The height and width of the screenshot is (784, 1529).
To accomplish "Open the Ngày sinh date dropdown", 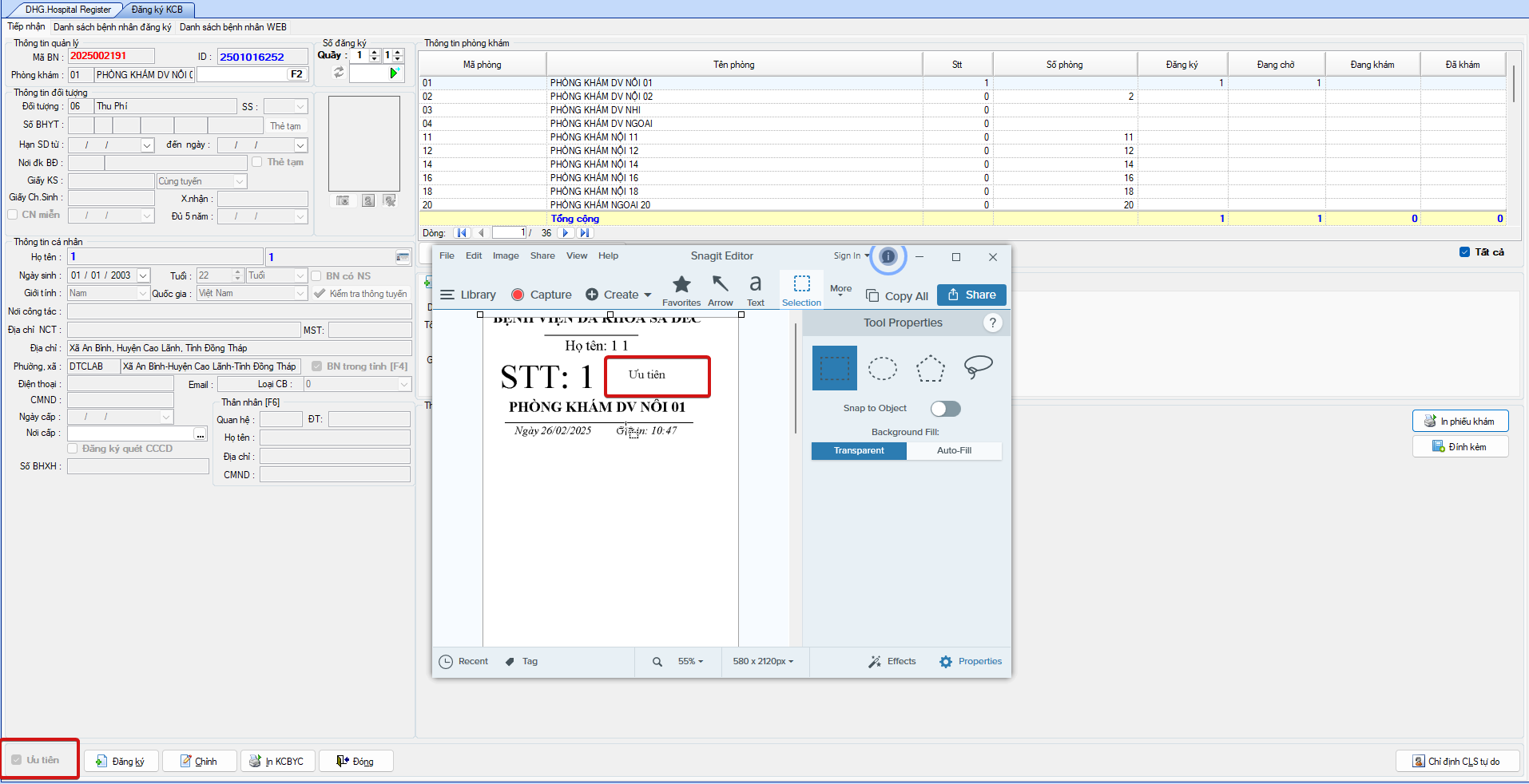I will 143,275.
